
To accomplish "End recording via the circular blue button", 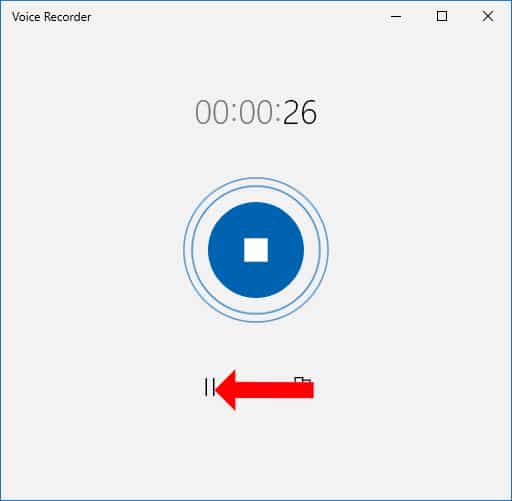I will (x=256, y=250).
